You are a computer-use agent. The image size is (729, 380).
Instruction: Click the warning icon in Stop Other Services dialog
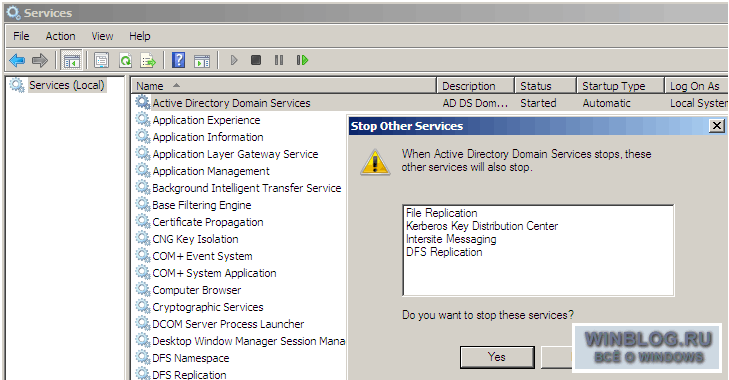[375, 162]
